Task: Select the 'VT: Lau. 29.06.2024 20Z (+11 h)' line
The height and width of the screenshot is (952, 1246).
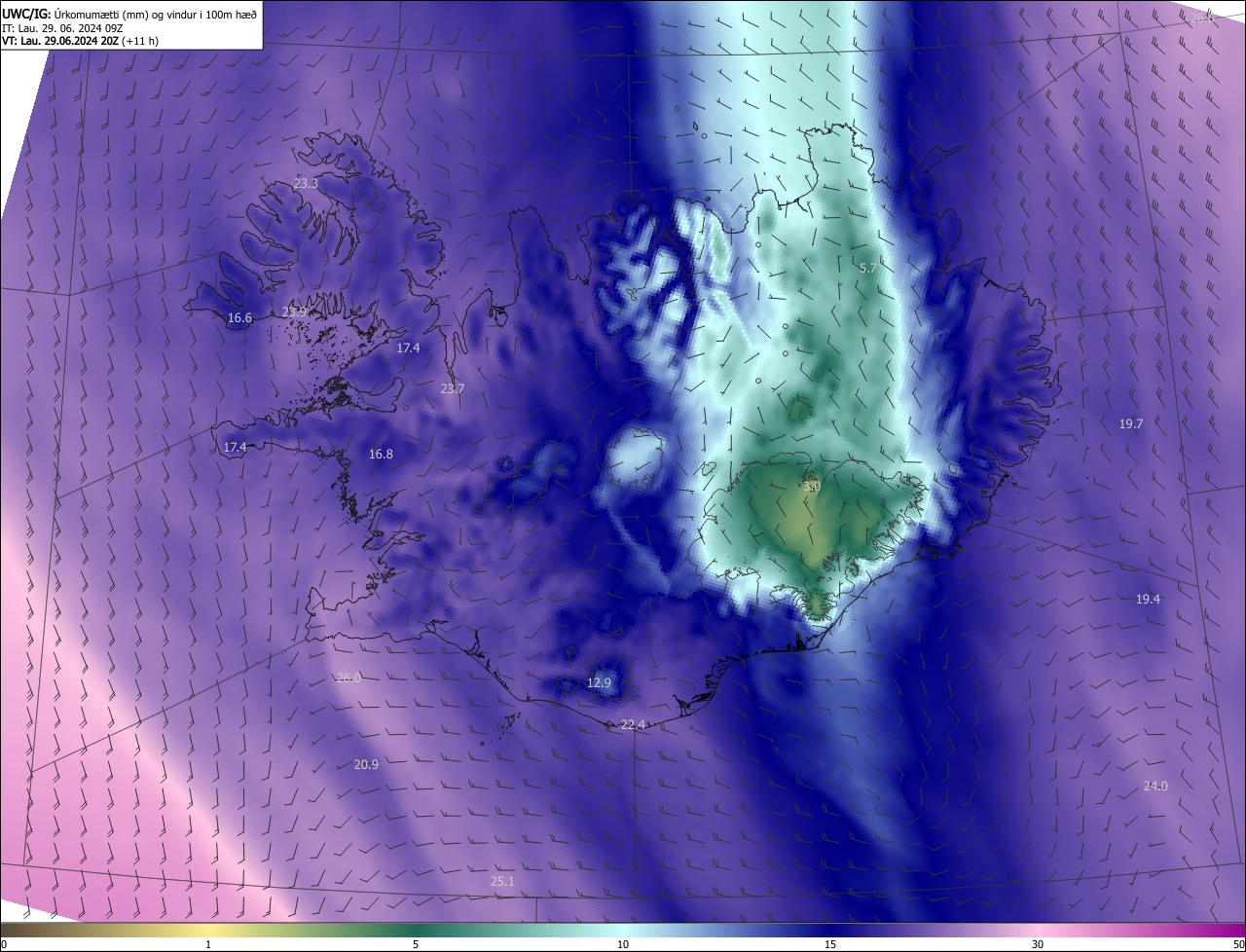Action: (80, 41)
